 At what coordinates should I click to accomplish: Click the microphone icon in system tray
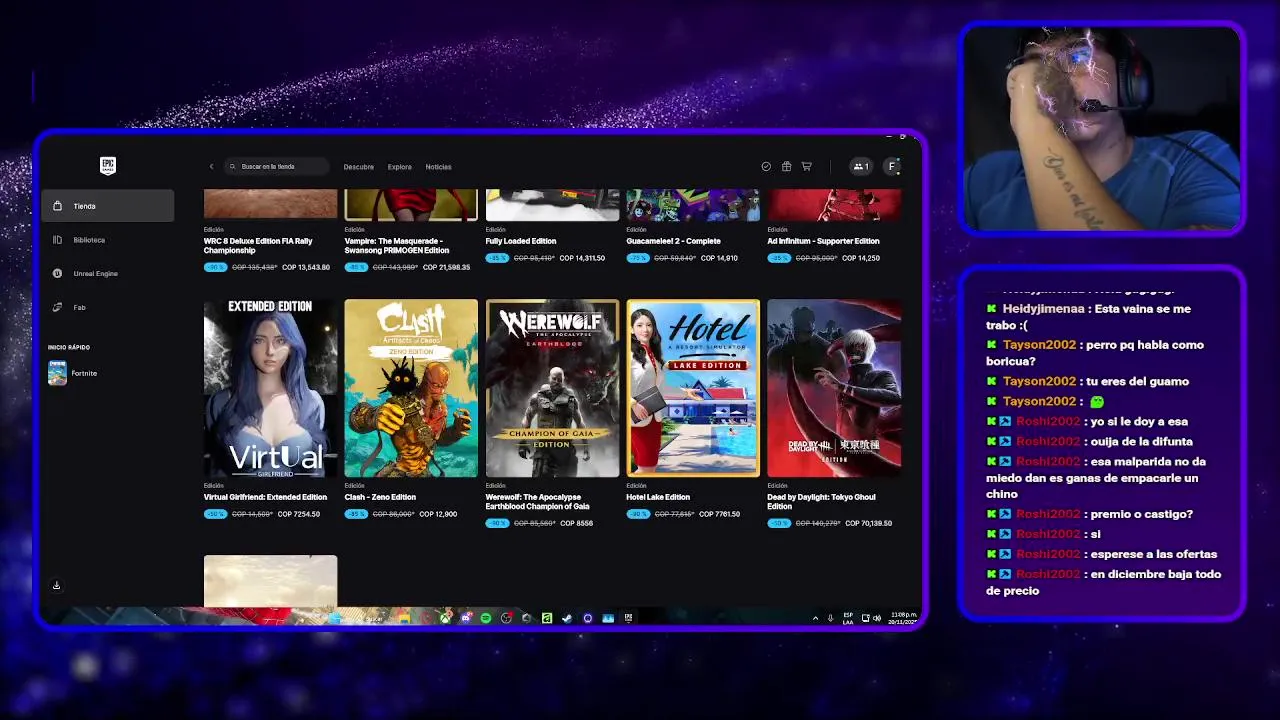pos(830,618)
